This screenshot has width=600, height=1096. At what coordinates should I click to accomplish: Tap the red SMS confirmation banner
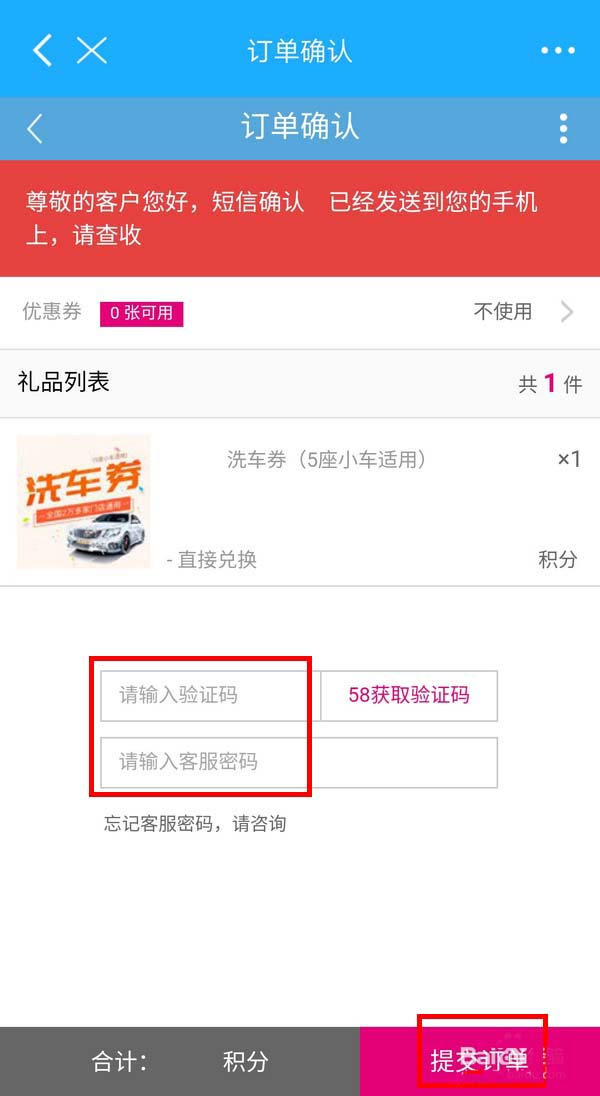[300, 218]
